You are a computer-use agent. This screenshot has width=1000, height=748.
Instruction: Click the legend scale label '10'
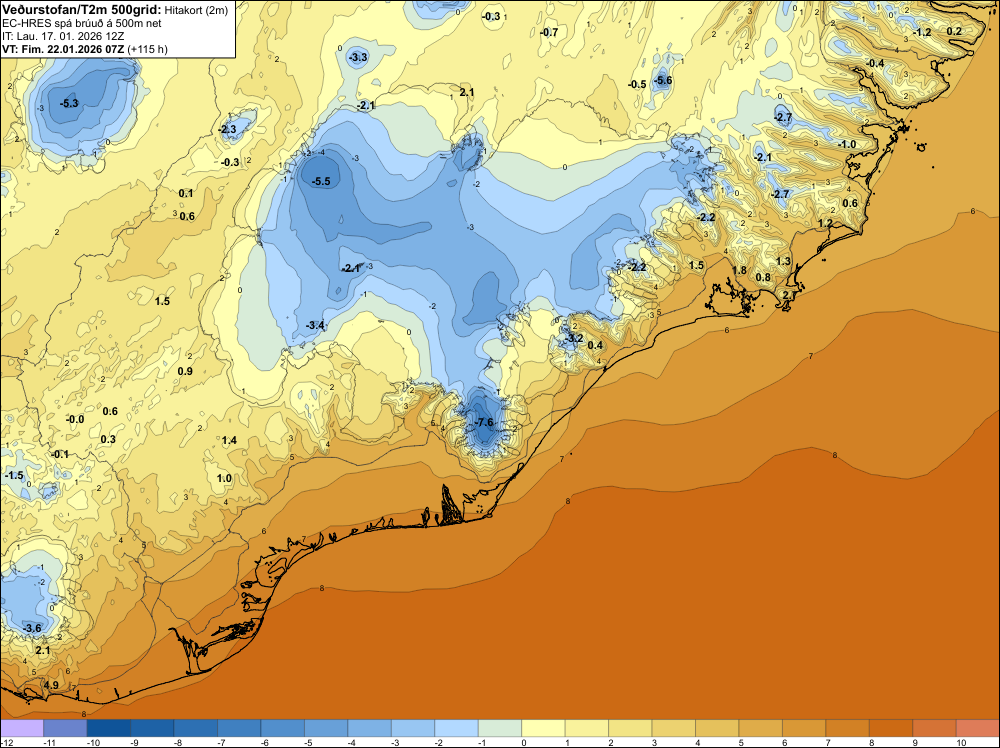coord(962,742)
